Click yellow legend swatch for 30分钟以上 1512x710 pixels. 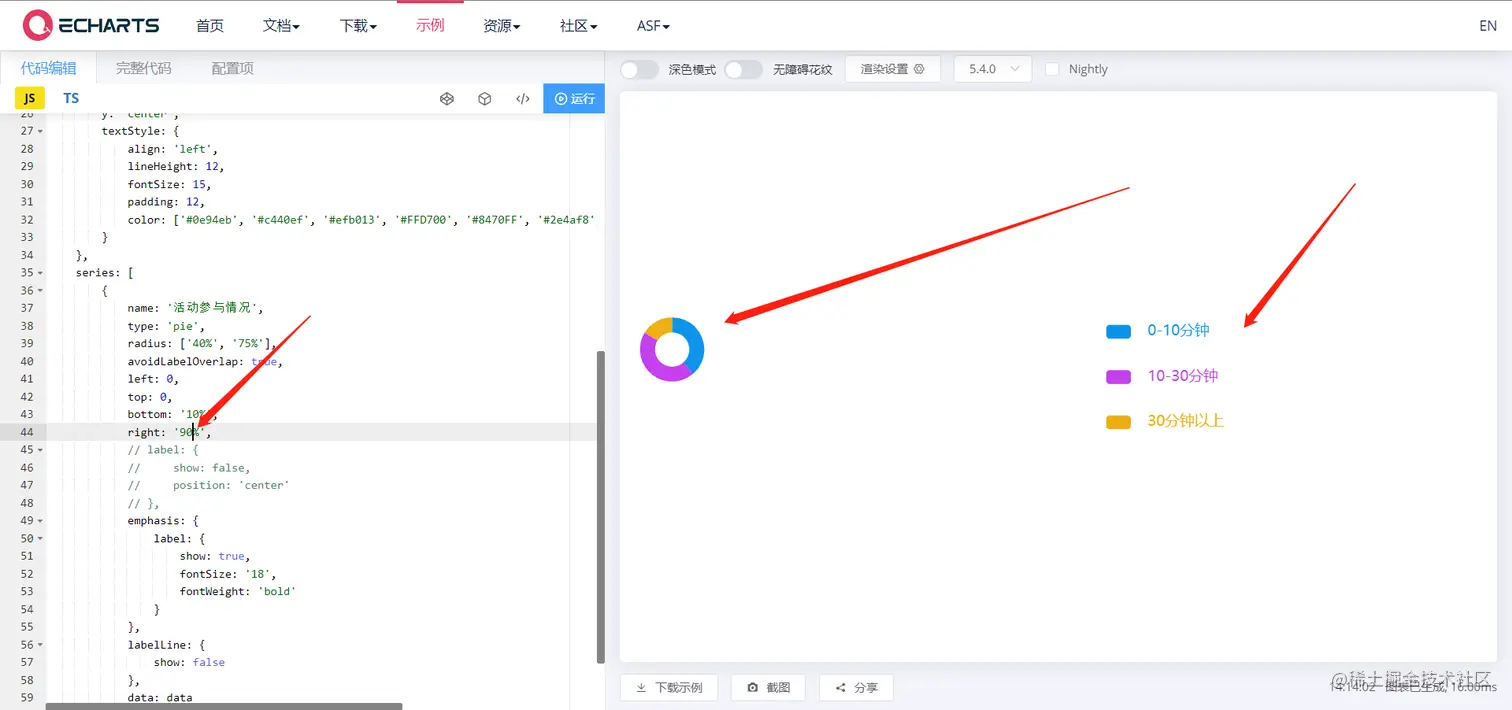click(1118, 422)
